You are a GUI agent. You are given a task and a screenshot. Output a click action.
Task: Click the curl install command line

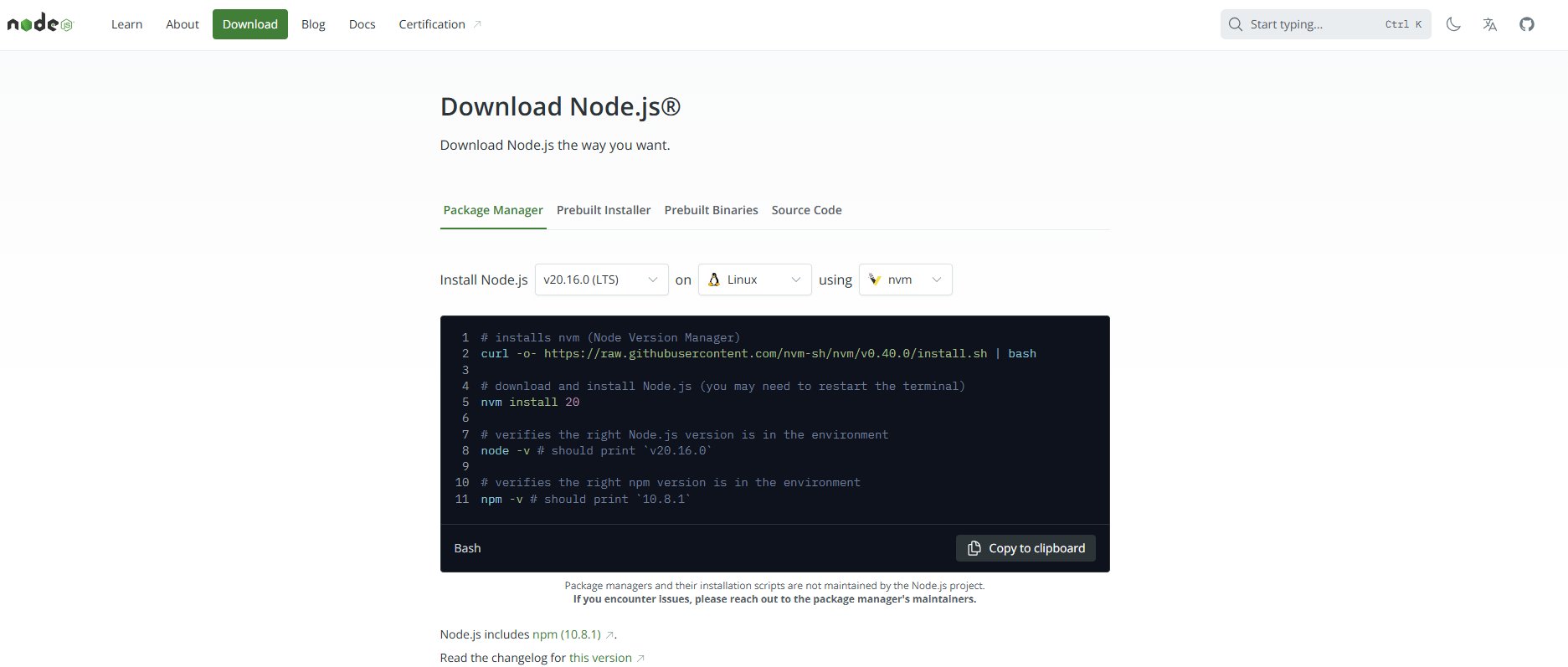click(758, 354)
